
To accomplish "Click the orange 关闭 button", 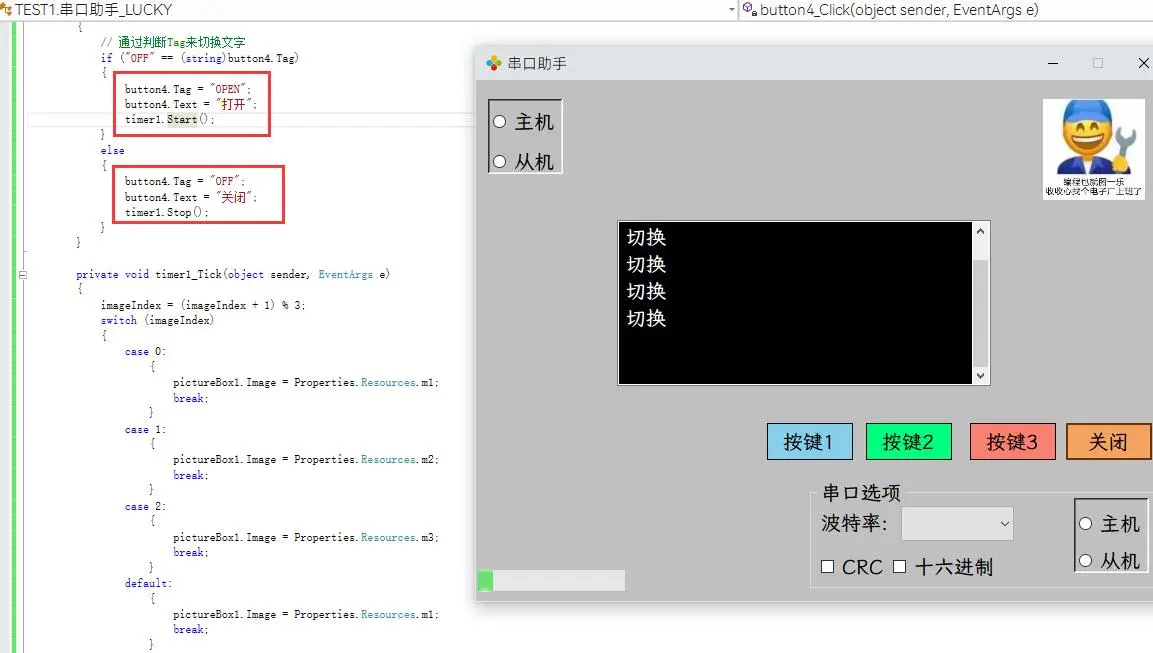I will (x=1108, y=442).
